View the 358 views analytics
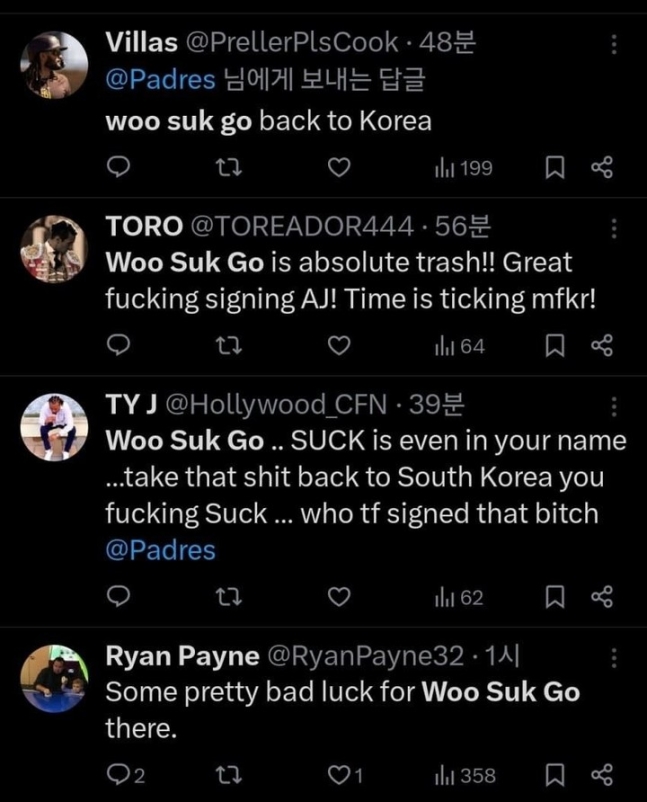The width and height of the screenshot is (647, 802). 464,776
